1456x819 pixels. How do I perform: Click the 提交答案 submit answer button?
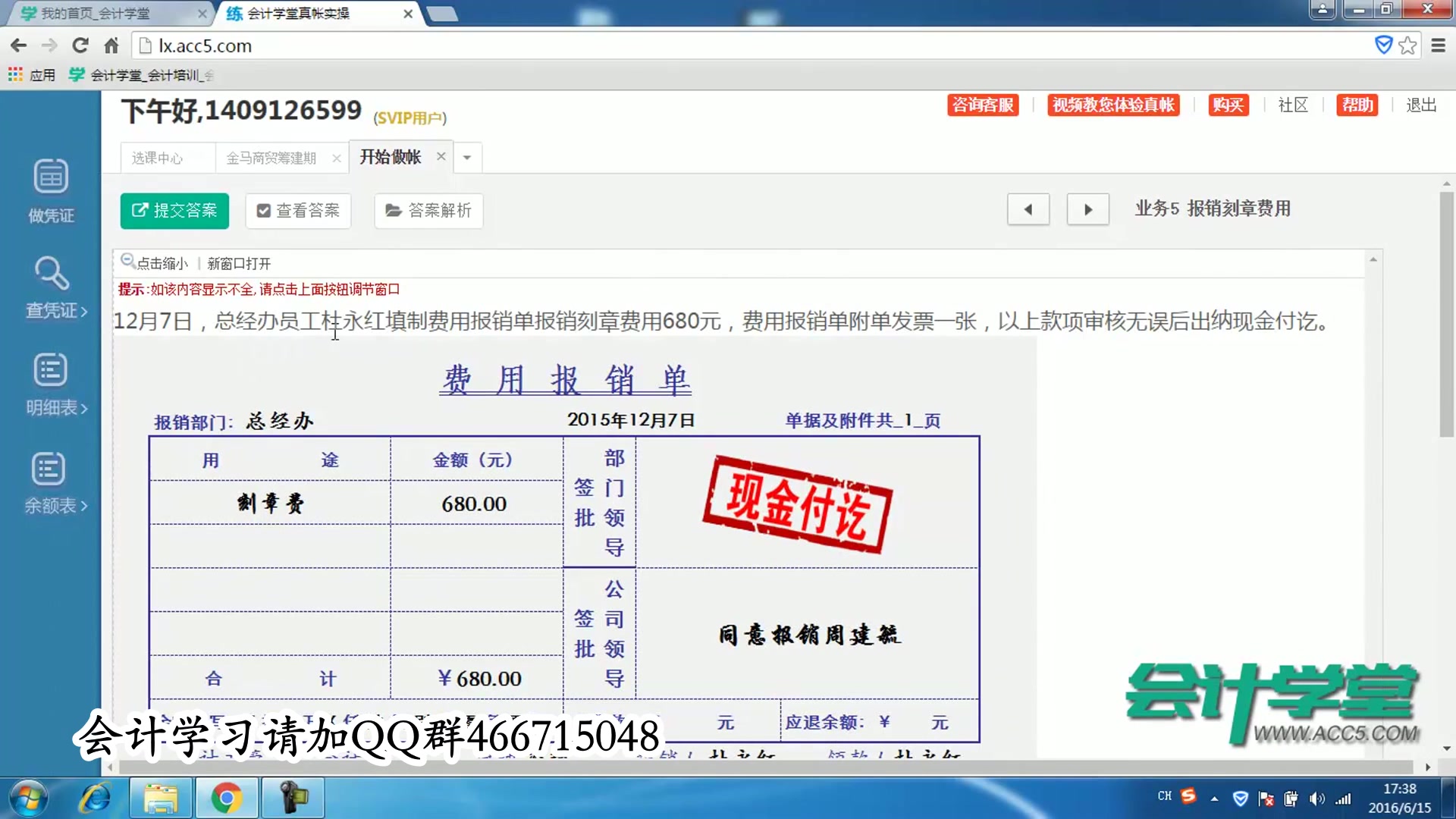(174, 211)
